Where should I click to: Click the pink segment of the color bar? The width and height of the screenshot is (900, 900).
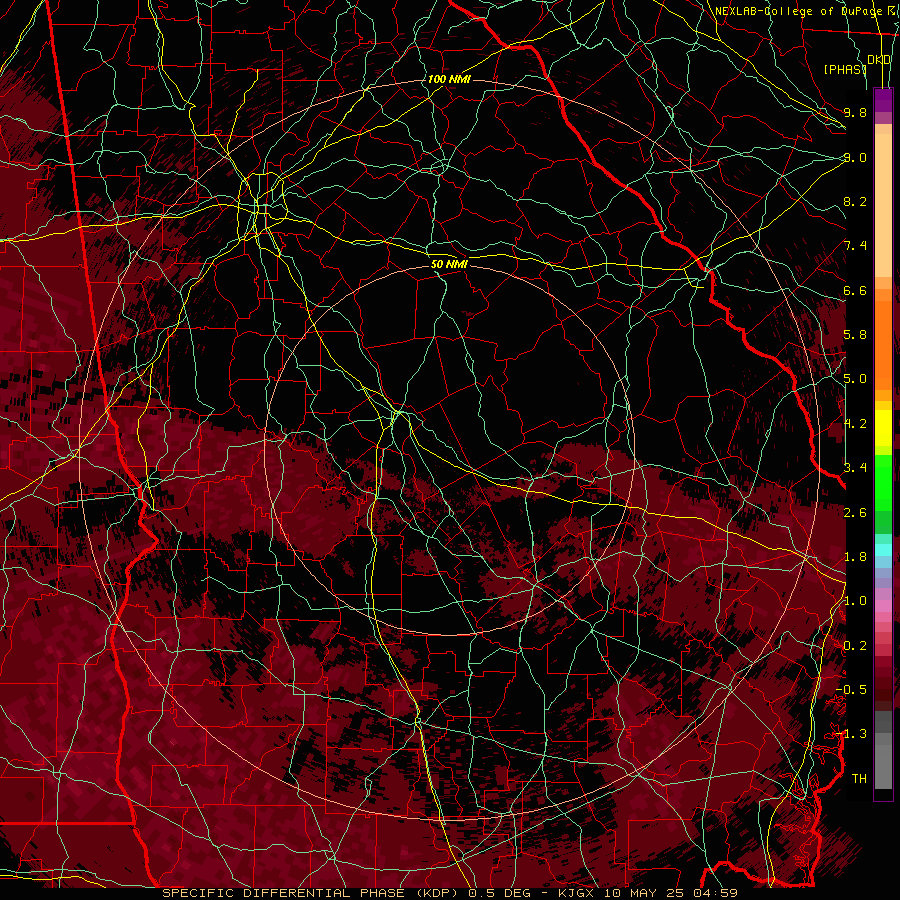coord(883,606)
